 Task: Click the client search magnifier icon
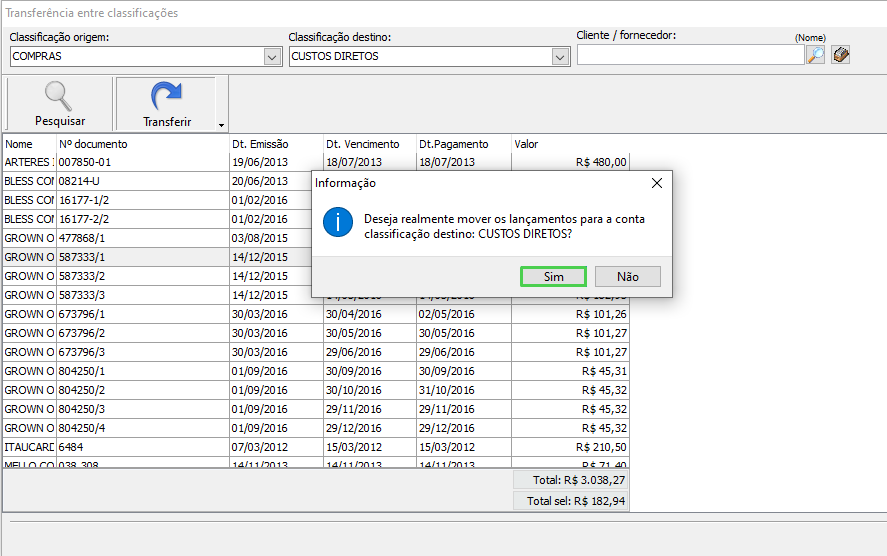coord(815,55)
